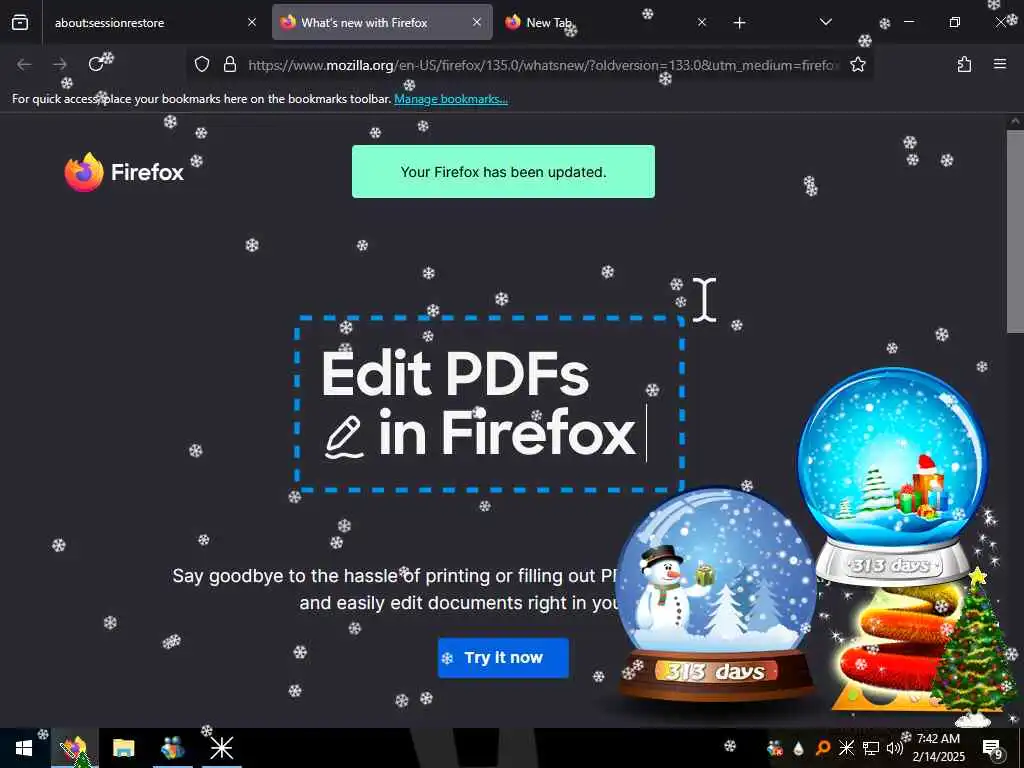Click the pen-signature icon beside in Firefox
The width and height of the screenshot is (1024, 768).
[344, 437]
